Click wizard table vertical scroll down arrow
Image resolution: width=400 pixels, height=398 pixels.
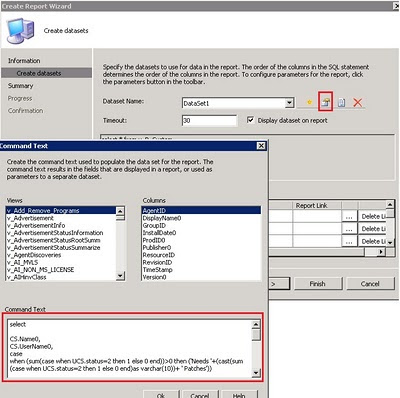point(390,243)
